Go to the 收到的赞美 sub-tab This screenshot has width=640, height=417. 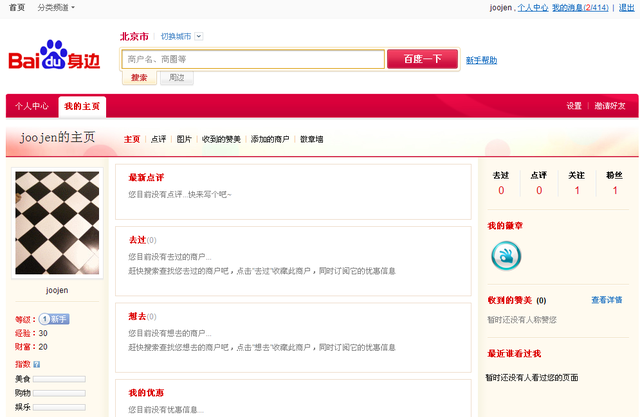coord(221,139)
